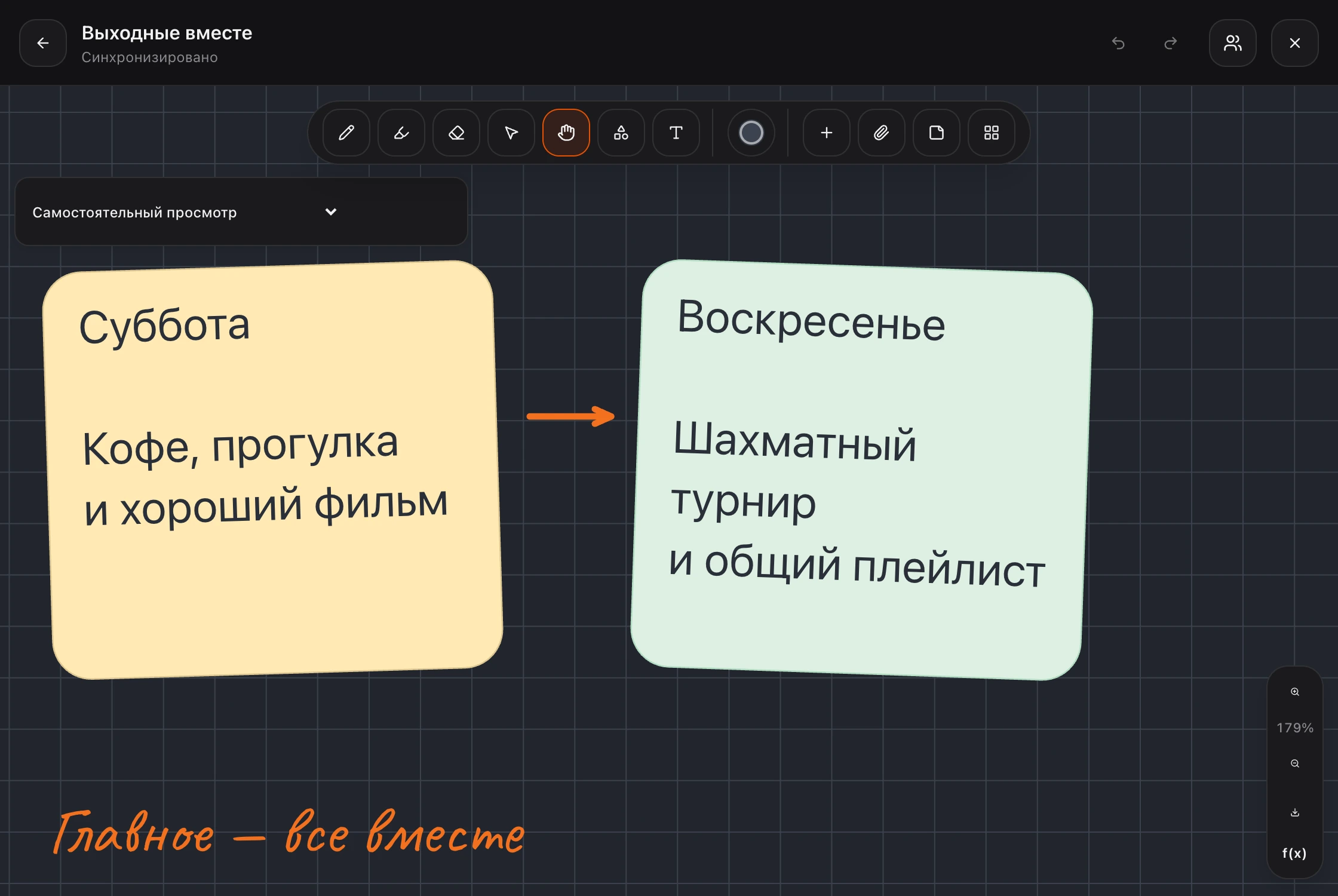
Task: Open the f(x) formula tool
Action: (x=1295, y=853)
